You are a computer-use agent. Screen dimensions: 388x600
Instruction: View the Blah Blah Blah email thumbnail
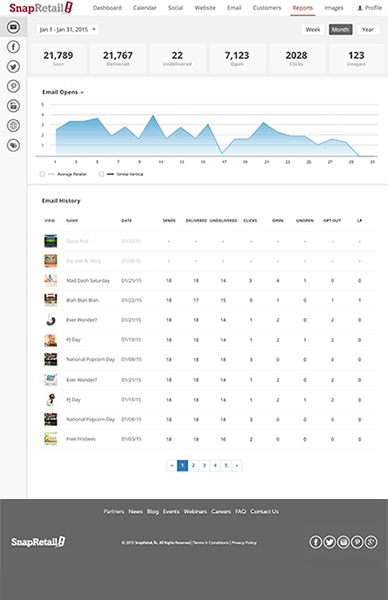click(x=51, y=300)
